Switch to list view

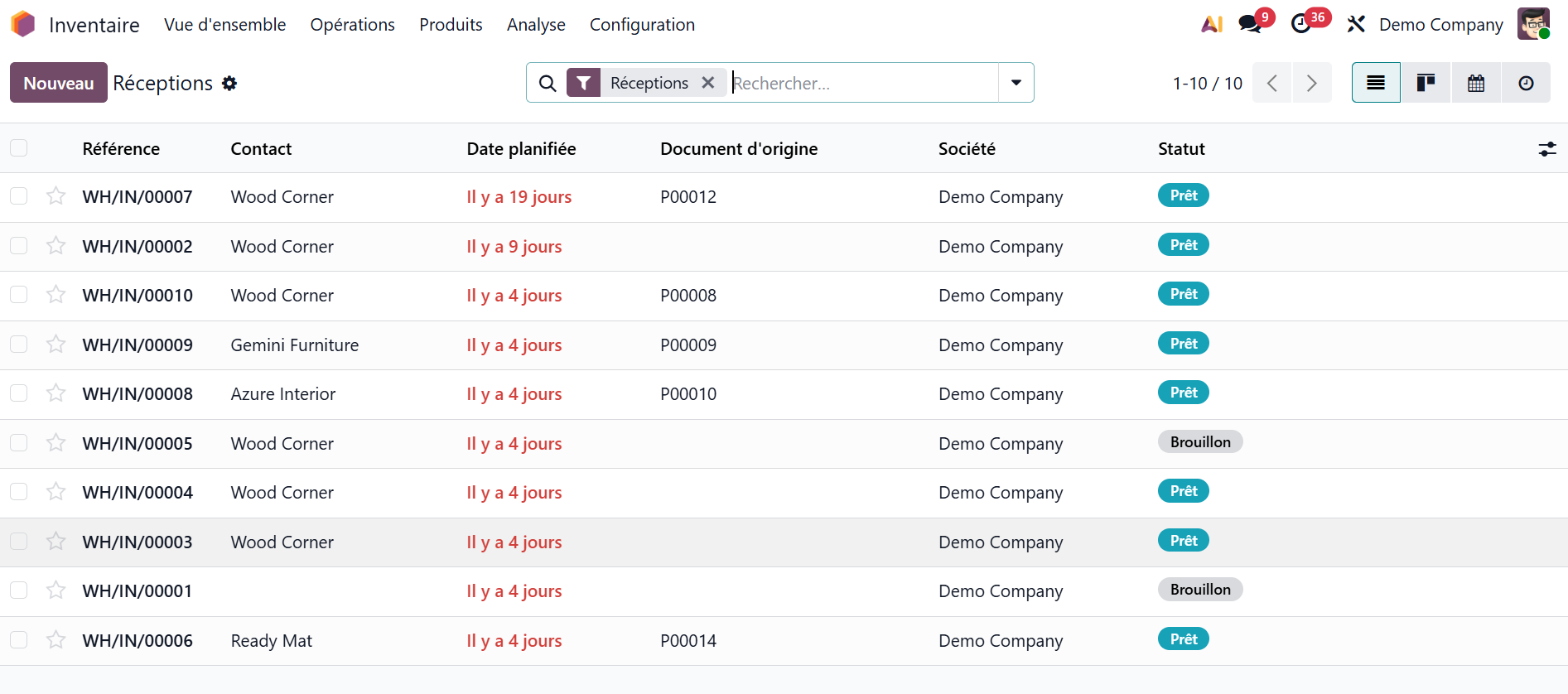[x=1376, y=83]
